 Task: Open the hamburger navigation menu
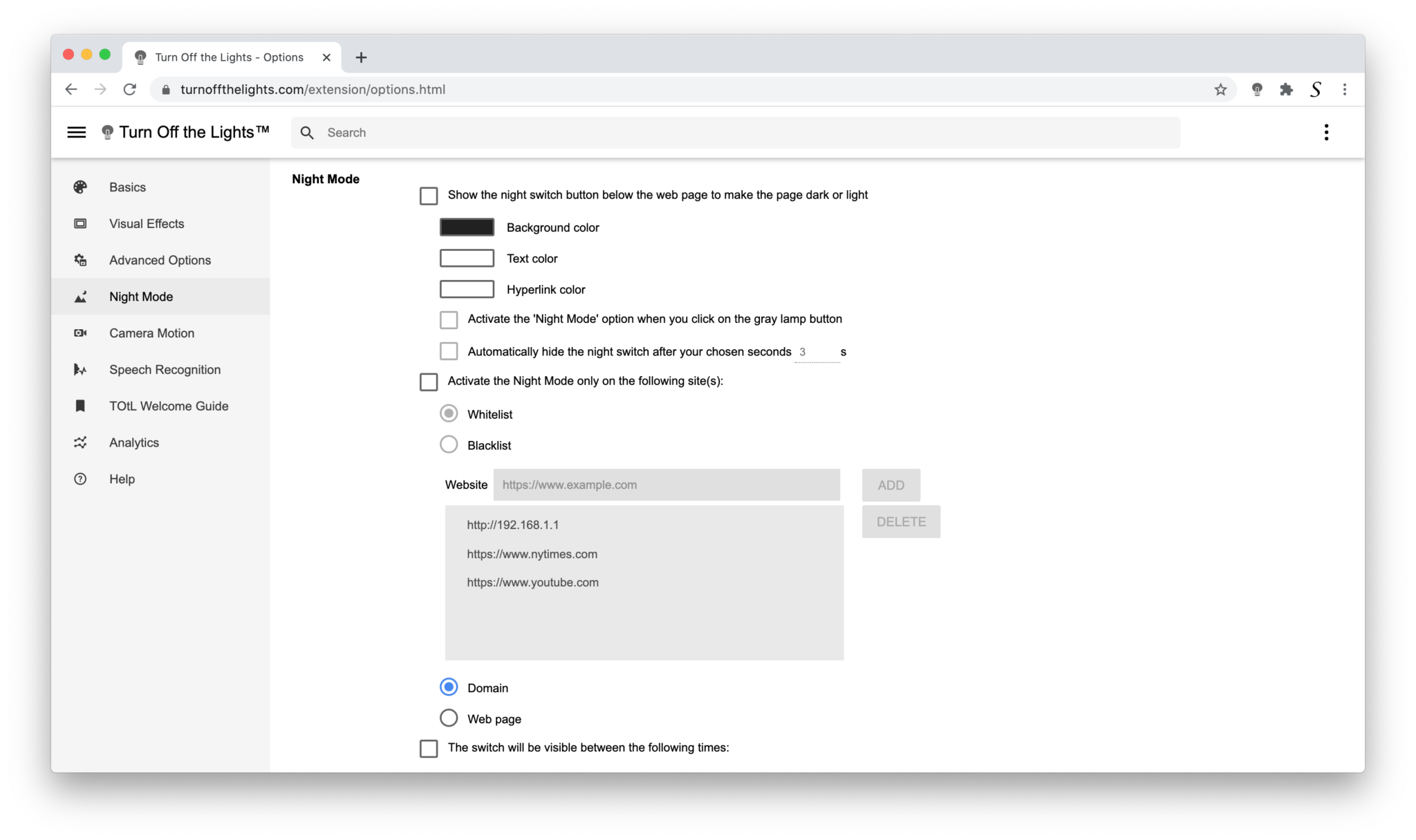77,132
